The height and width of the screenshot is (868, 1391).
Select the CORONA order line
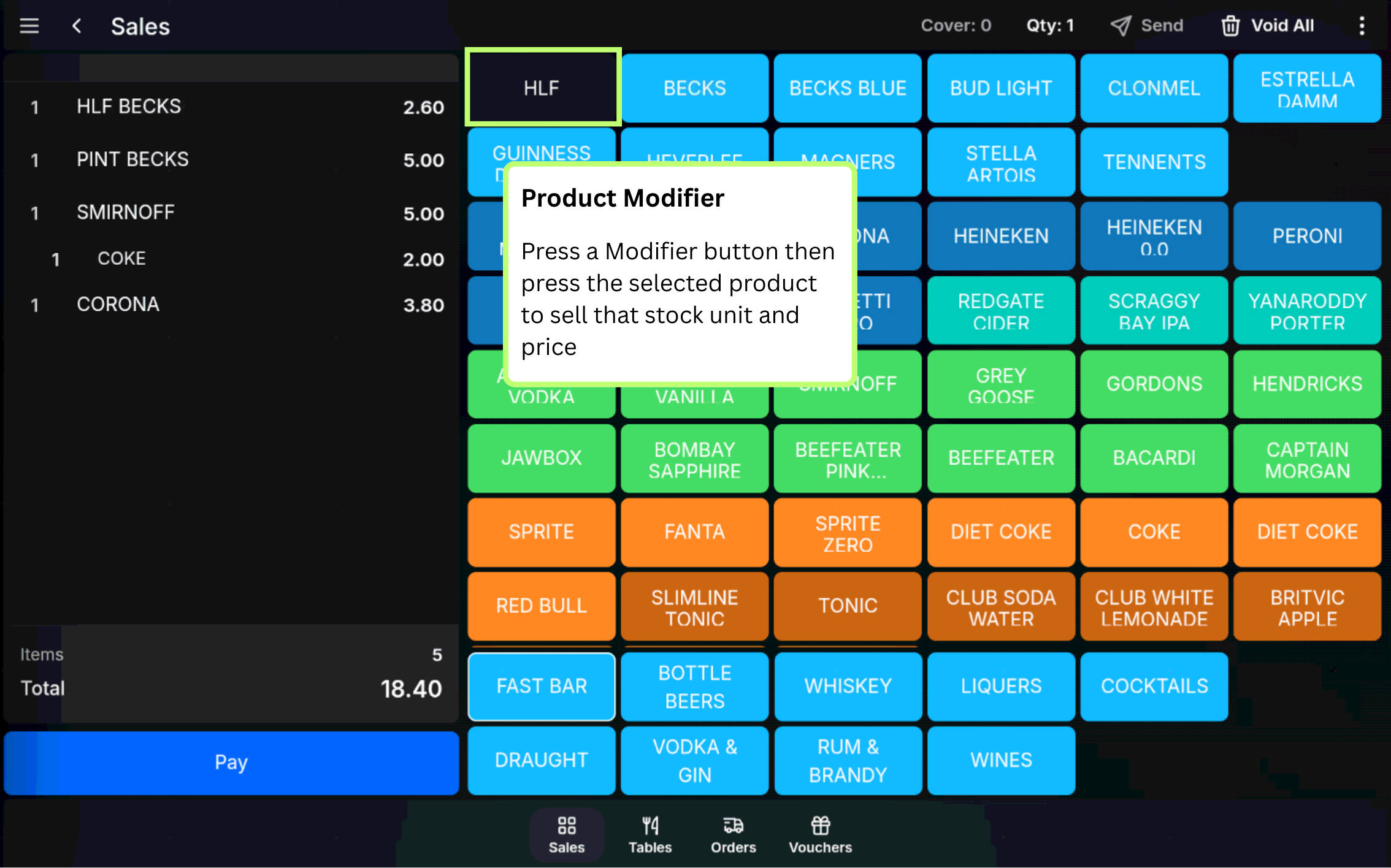[231, 305]
